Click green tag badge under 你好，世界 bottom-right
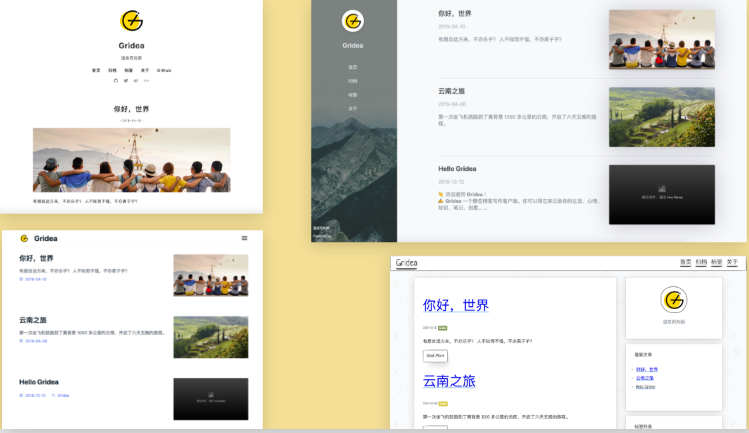Image resolution: width=749 pixels, height=433 pixels. [x=442, y=328]
